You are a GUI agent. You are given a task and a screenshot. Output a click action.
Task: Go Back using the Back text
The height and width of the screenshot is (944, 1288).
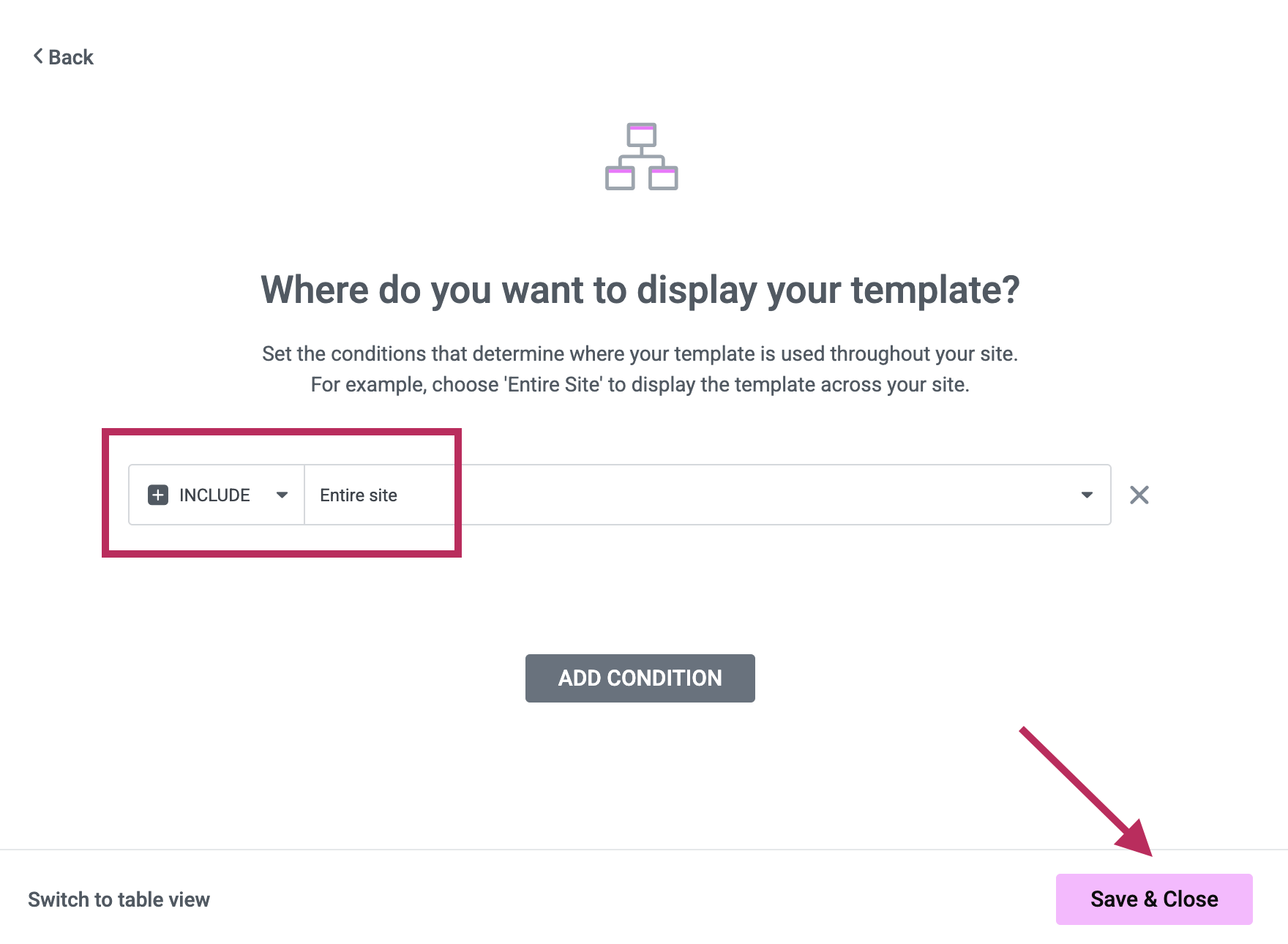(71, 57)
